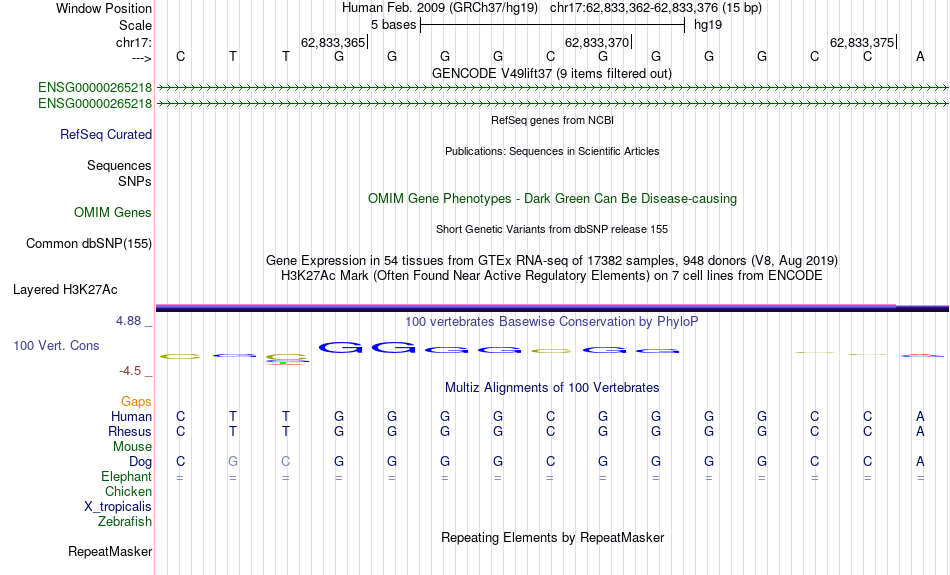This screenshot has width=950, height=575.
Task: Click the 62,833,370 position marker
Action: pos(598,42)
